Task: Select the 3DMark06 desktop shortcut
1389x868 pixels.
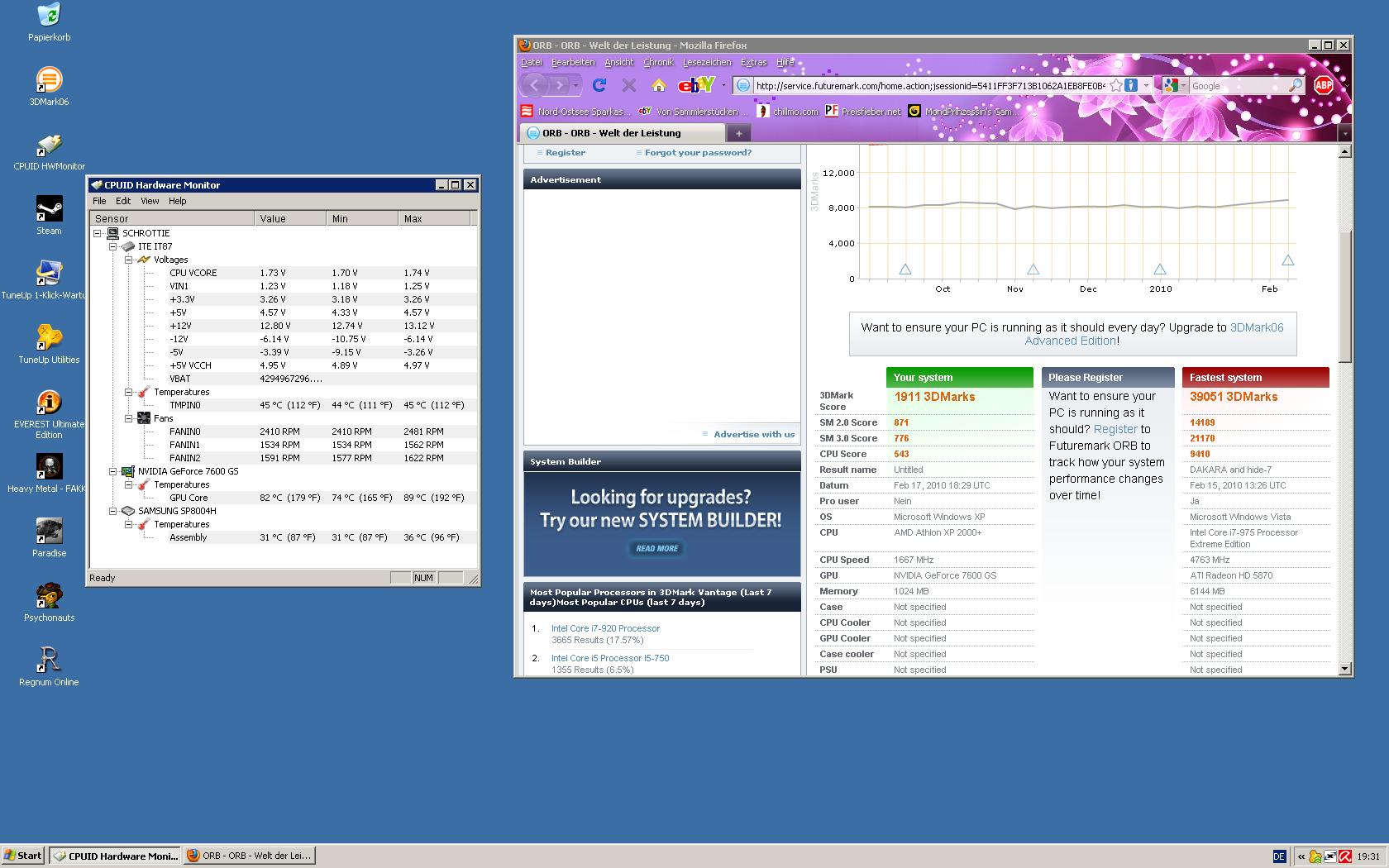Action: 49,87
